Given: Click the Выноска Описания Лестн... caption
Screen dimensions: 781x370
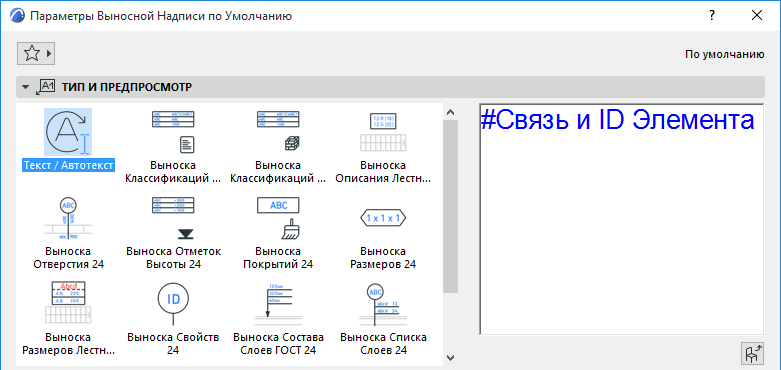Looking at the screenshot, I should click(x=383, y=171).
